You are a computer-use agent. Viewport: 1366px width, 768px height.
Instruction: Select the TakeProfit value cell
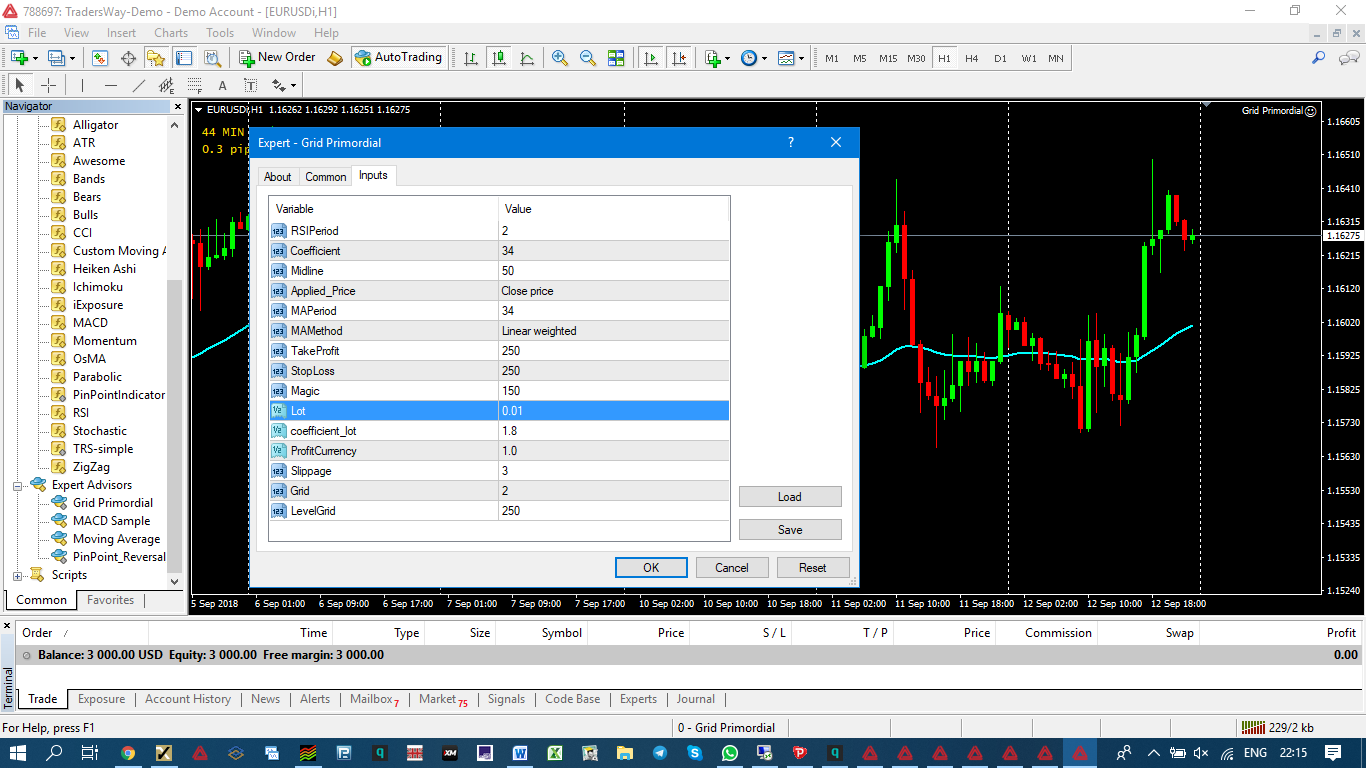[614, 351]
